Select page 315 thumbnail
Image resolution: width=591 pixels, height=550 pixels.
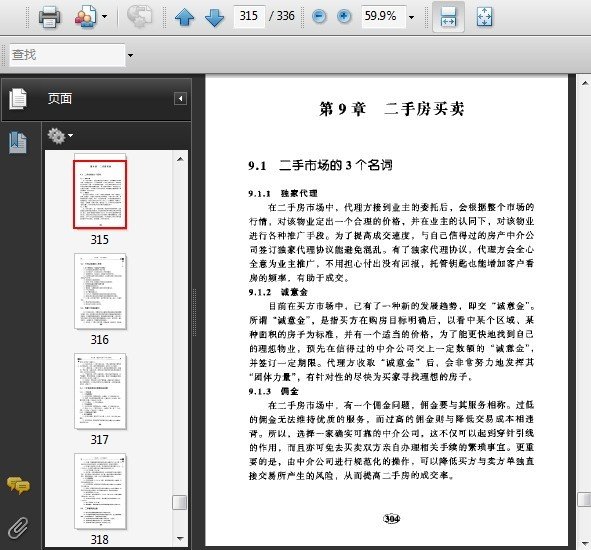click(100, 195)
